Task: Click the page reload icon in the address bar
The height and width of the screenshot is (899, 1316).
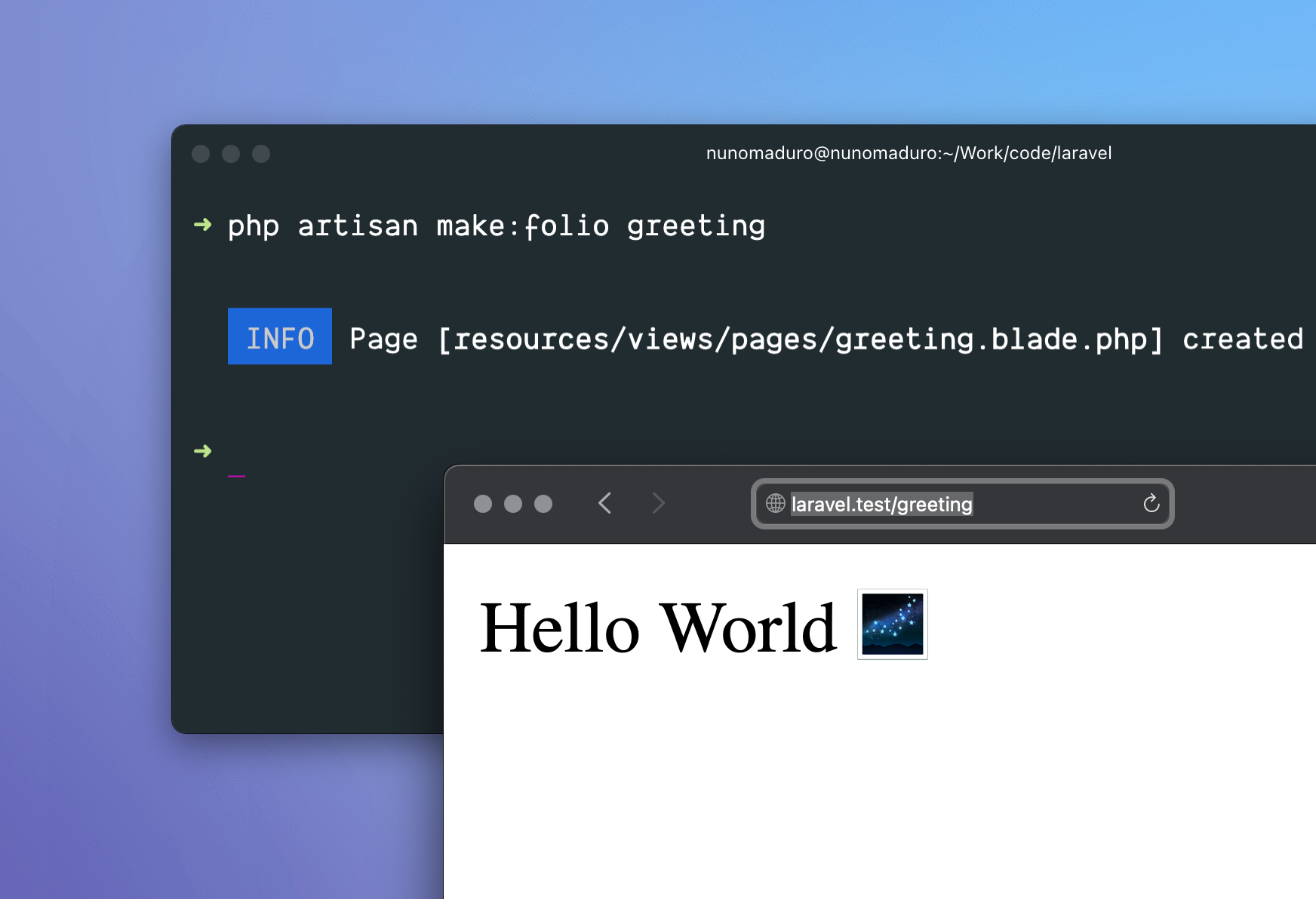Action: 1150,504
